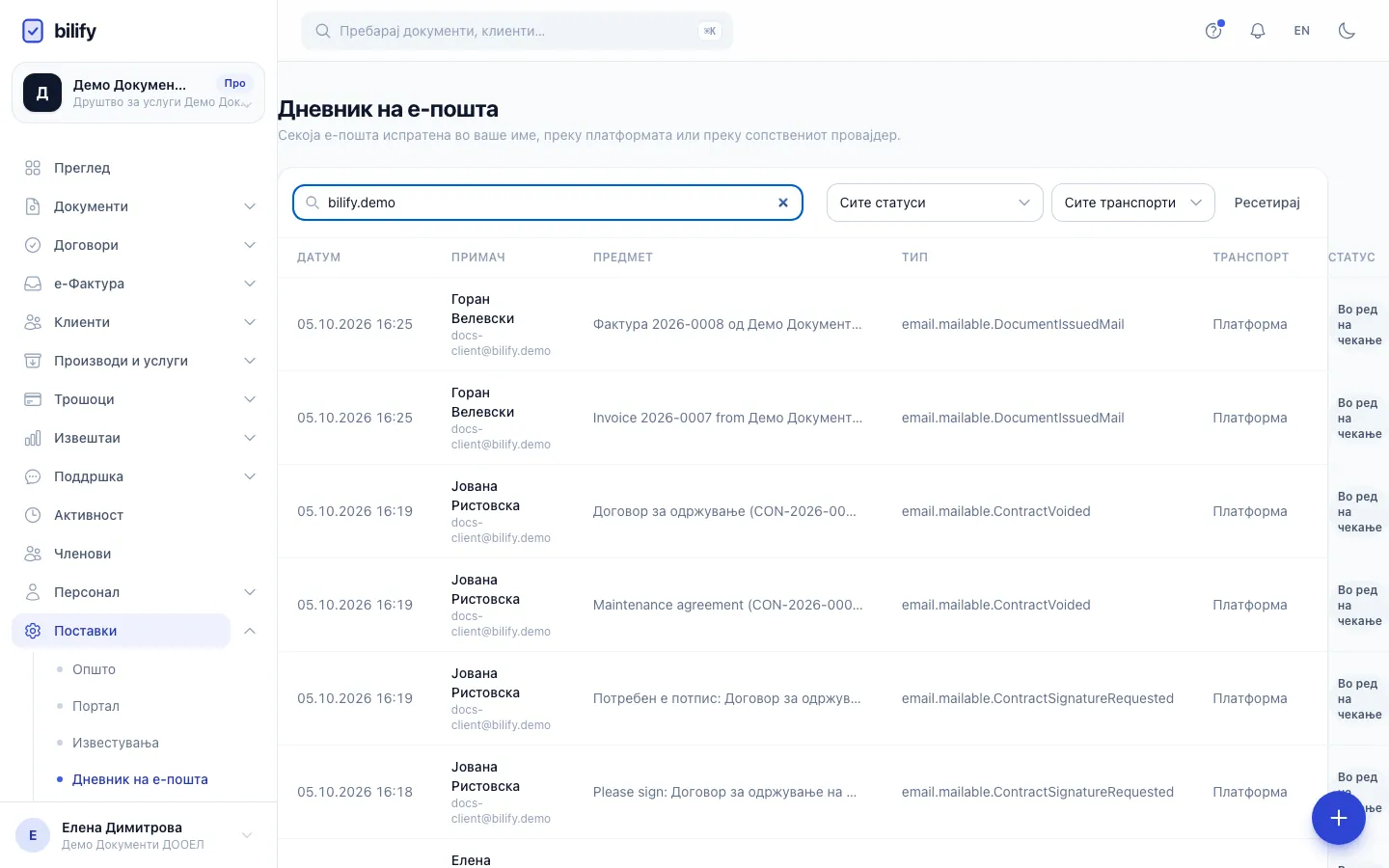The height and width of the screenshot is (868, 1389).
Task: Click the Про plan badge
Action: (235, 84)
